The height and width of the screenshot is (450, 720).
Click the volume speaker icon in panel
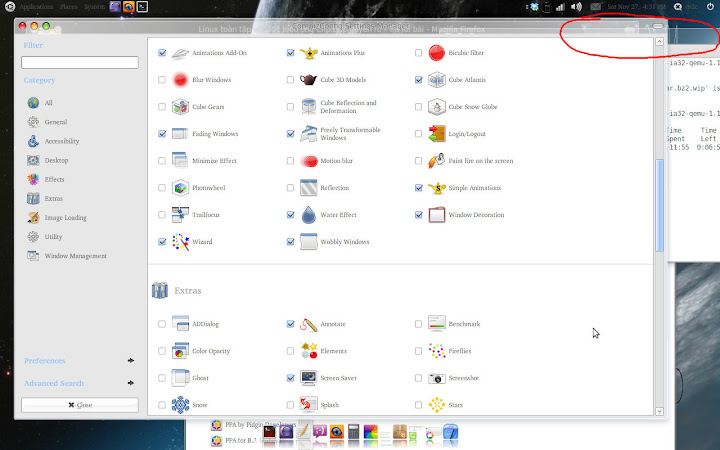coord(576,7)
